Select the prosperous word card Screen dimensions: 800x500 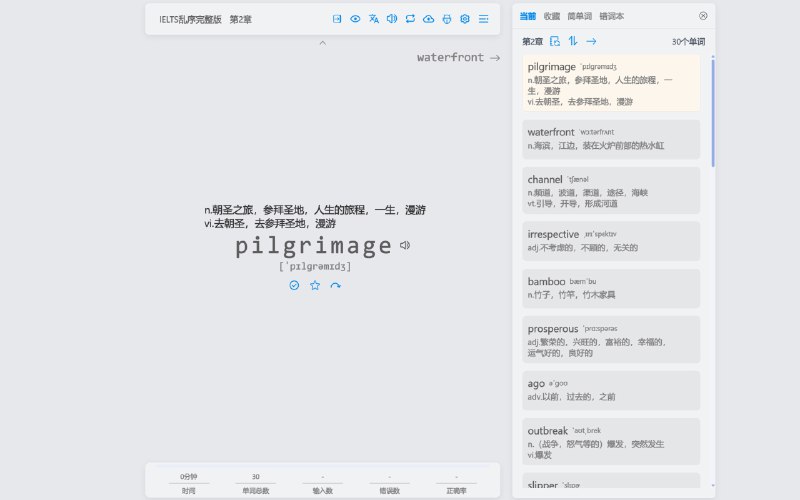(x=611, y=340)
